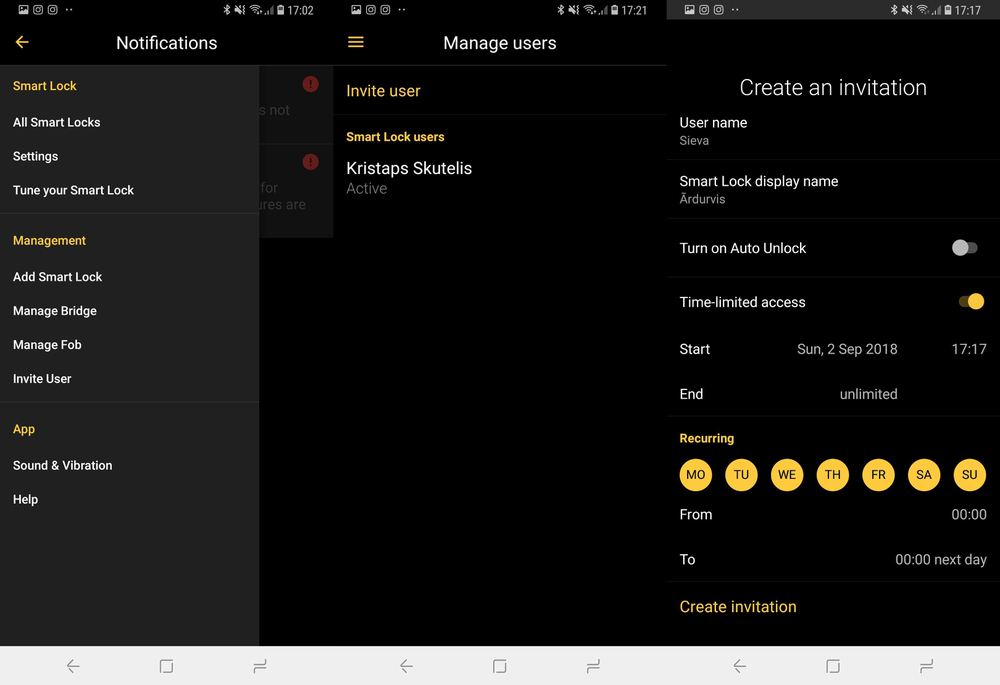
Task: Edit Smart Lock display name Ārdurvis
Action: [833, 189]
